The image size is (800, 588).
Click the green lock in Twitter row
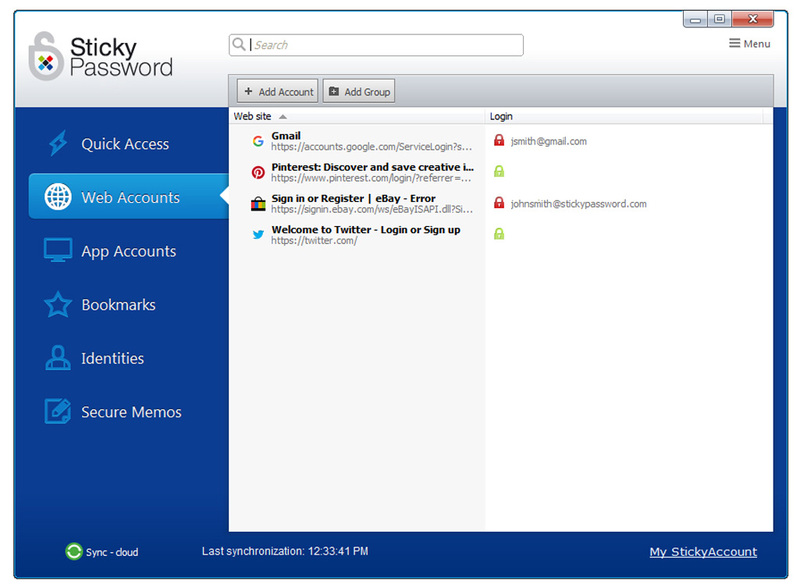(x=499, y=234)
